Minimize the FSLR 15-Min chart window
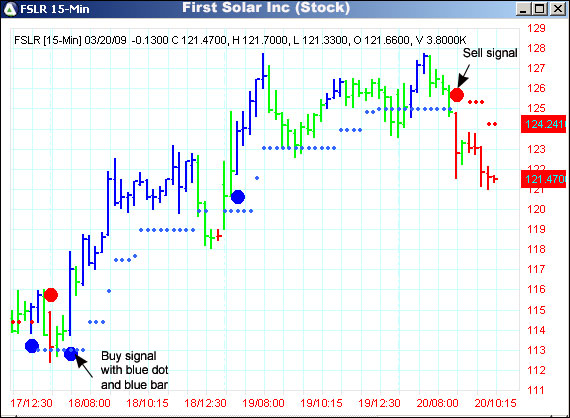Image resolution: width=570 pixels, height=418 pixels. pyautogui.click(x=522, y=8)
